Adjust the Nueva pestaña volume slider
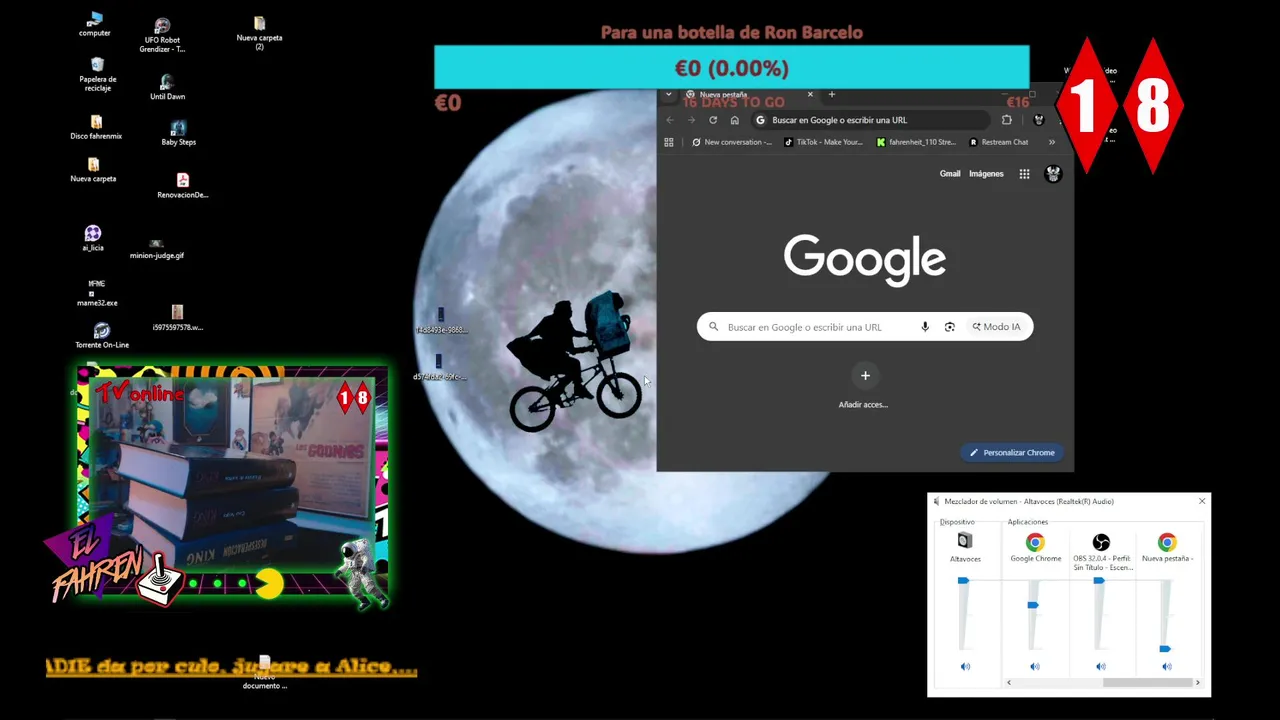 [x=1165, y=648]
